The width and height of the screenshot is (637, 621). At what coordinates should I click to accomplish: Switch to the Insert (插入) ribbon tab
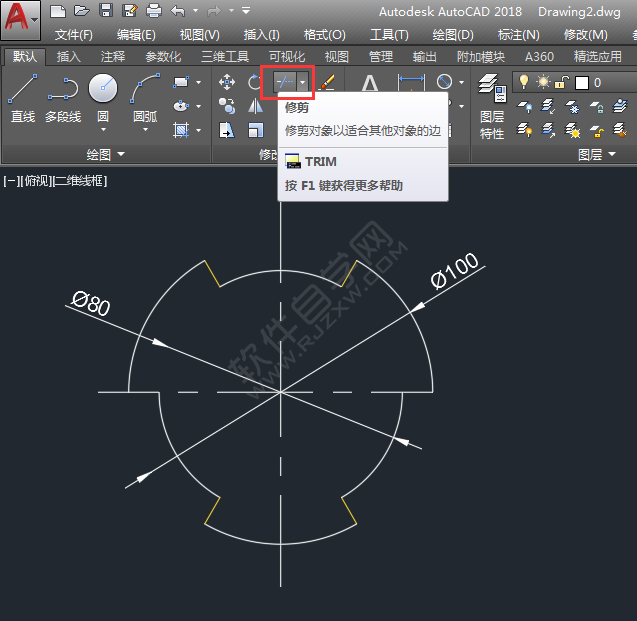[68, 57]
